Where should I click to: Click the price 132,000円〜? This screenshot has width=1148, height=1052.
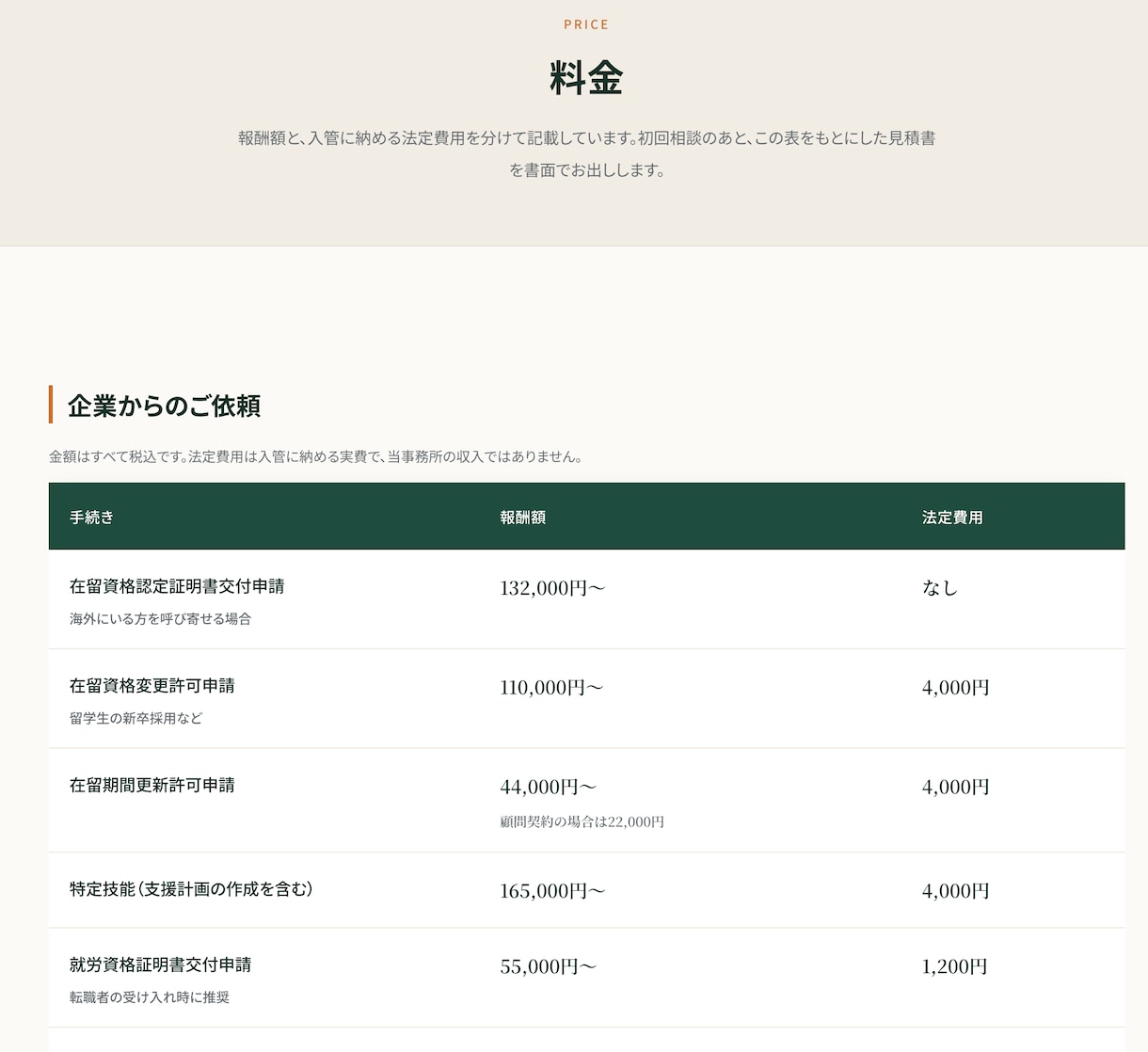tap(552, 588)
